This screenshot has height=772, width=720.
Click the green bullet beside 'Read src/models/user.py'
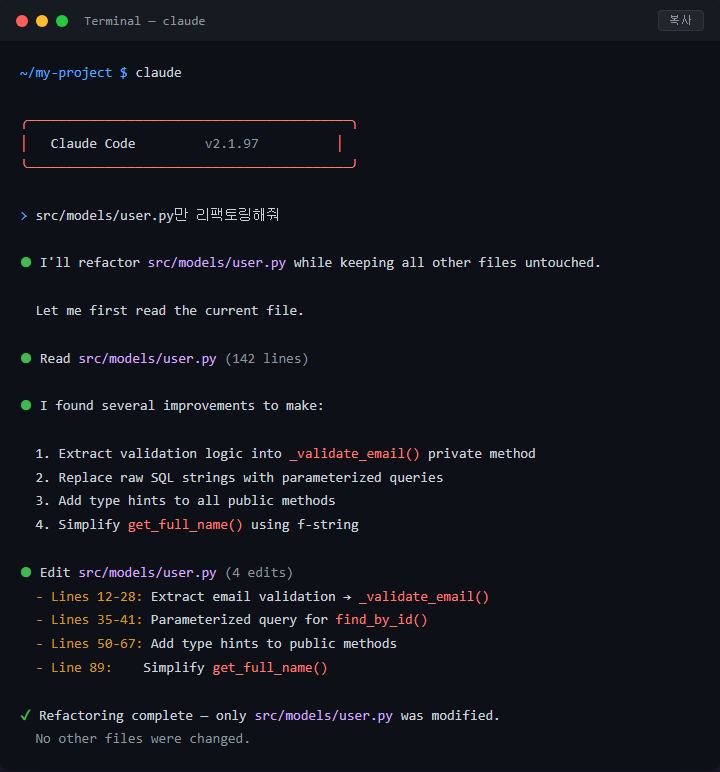tap(26, 358)
